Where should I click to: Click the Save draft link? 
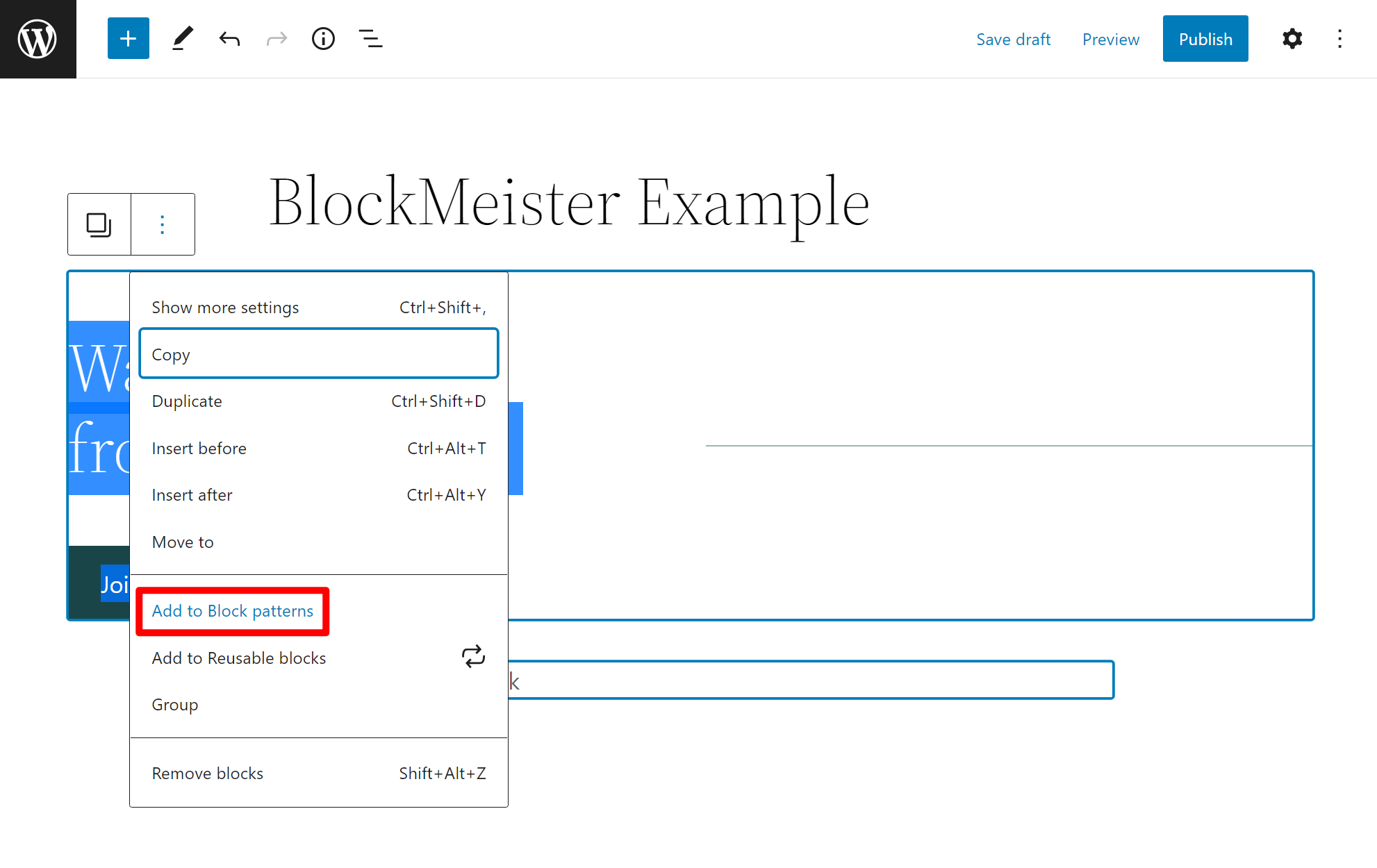click(1013, 39)
